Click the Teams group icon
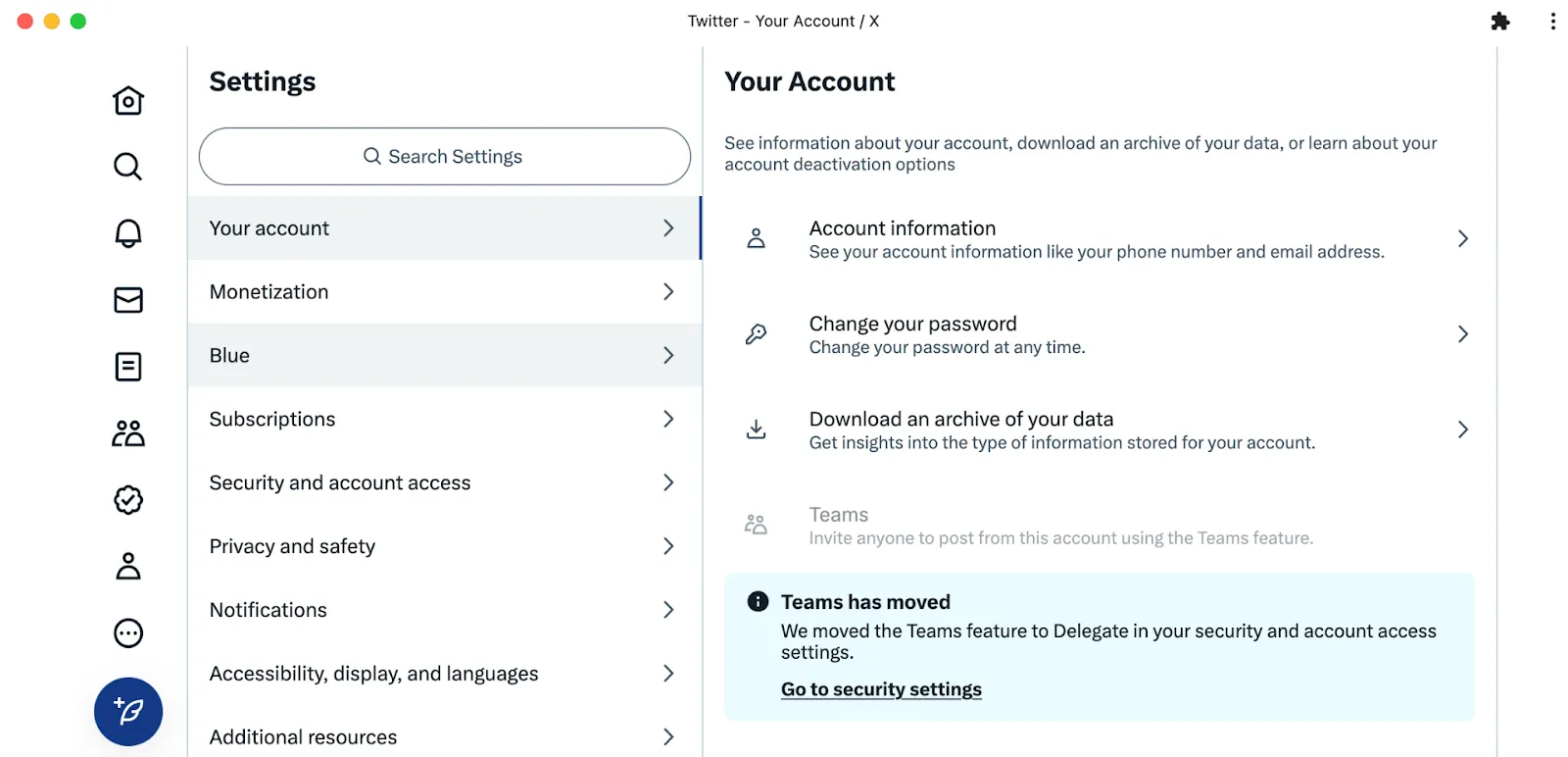This screenshot has width=1568, height=757. (757, 525)
